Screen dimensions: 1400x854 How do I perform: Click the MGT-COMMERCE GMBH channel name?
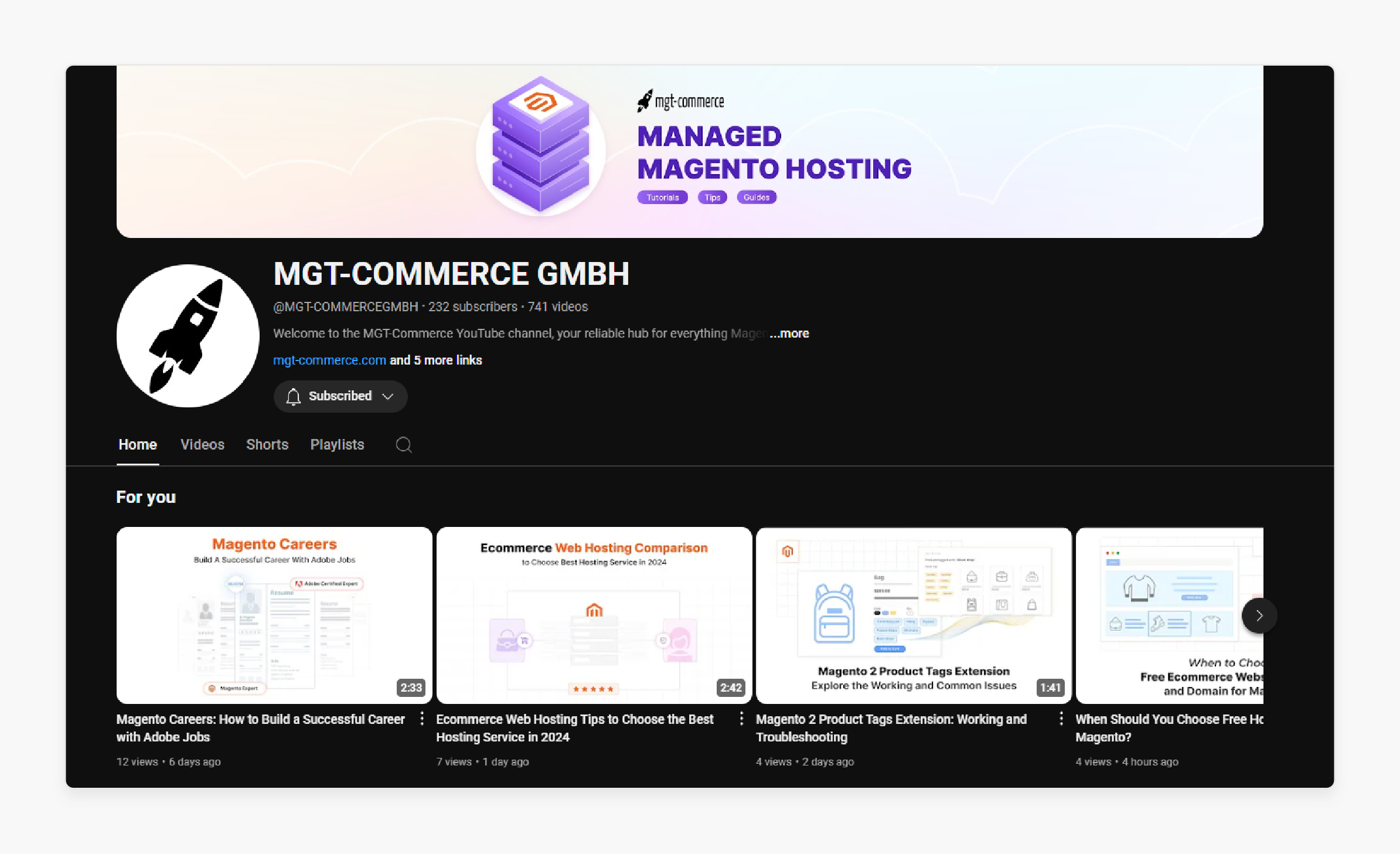pyautogui.click(x=451, y=274)
